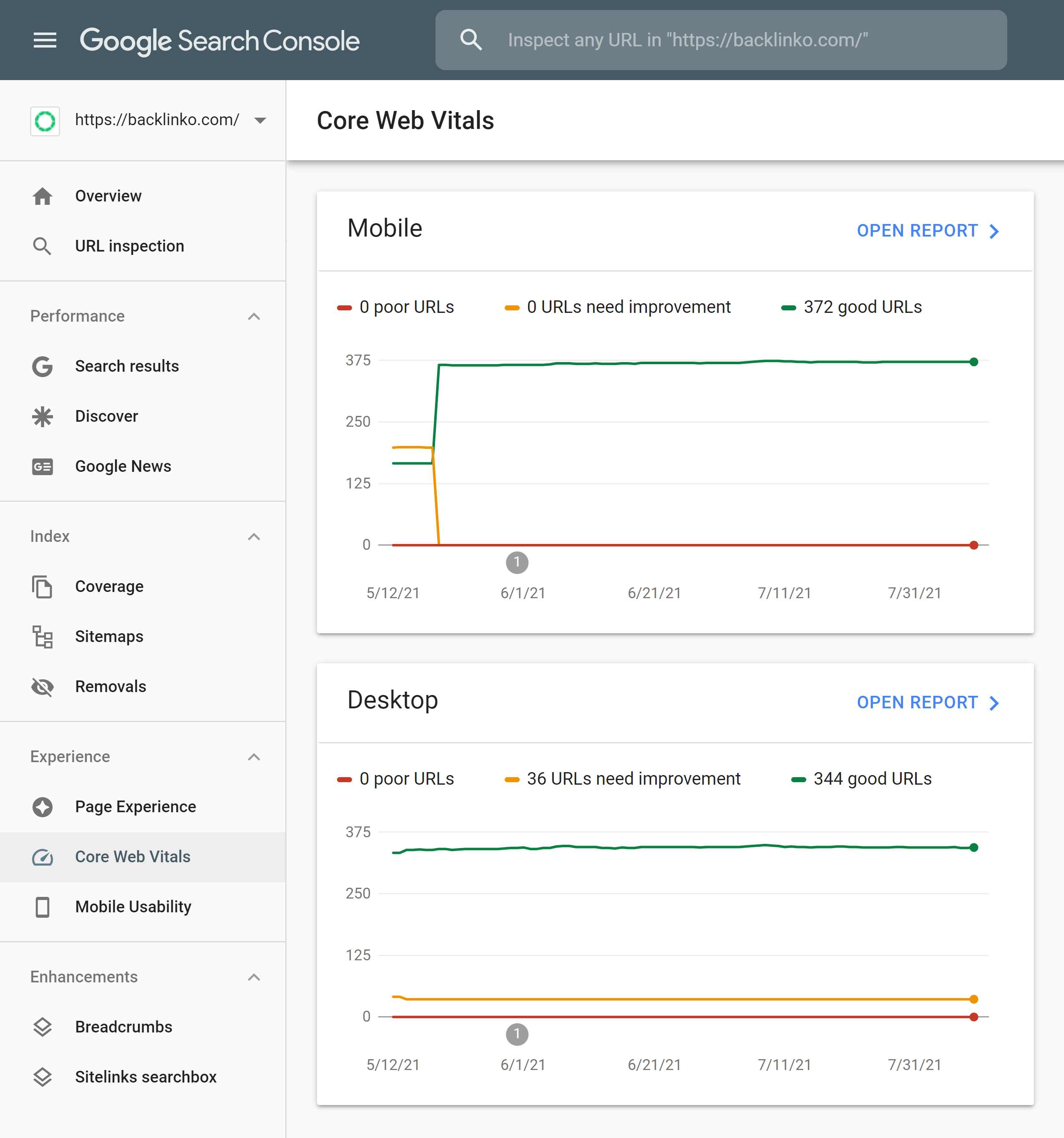Click the Sitemaps tree icon
The height and width of the screenshot is (1138, 1064).
click(x=43, y=637)
